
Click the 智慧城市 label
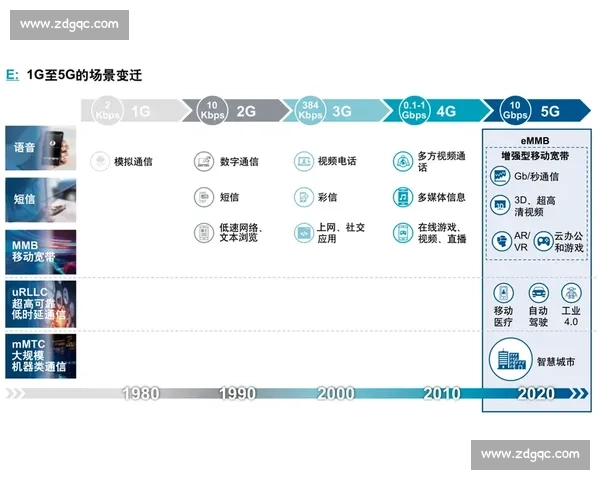click(556, 361)
